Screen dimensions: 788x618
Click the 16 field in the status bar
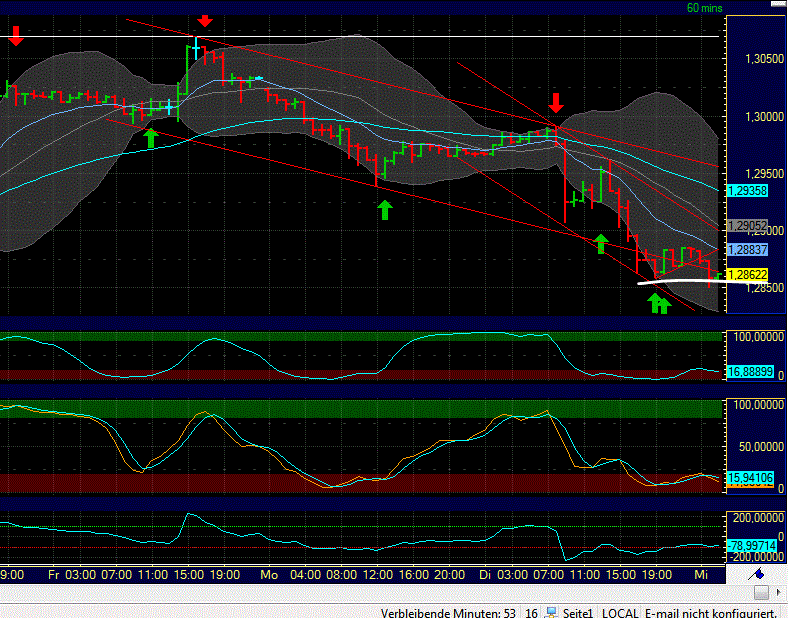point(531,613)
